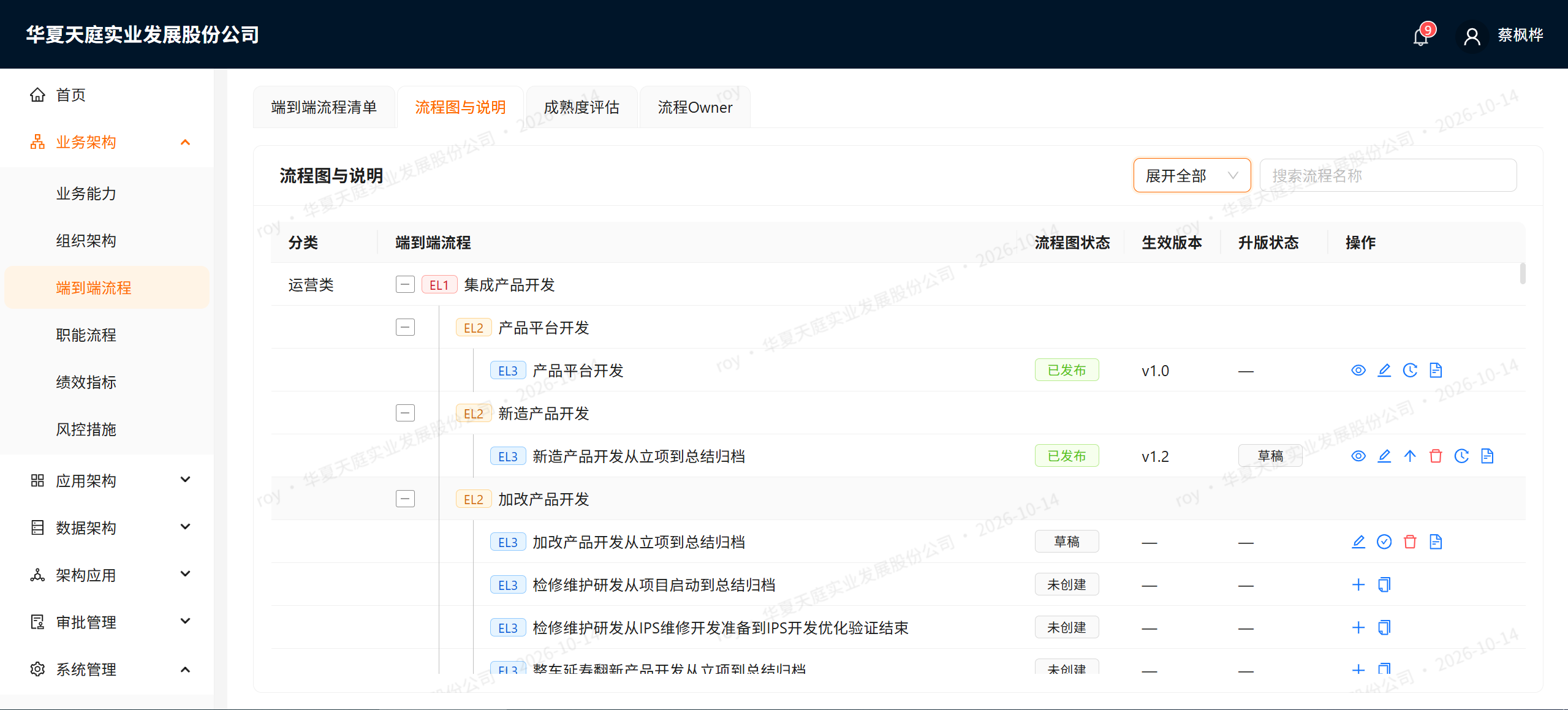This screenshot has width=1568, height=710.
Task: Open history clock for 新造产品开发从立项到总结归档
Action: coord(1461,456)
